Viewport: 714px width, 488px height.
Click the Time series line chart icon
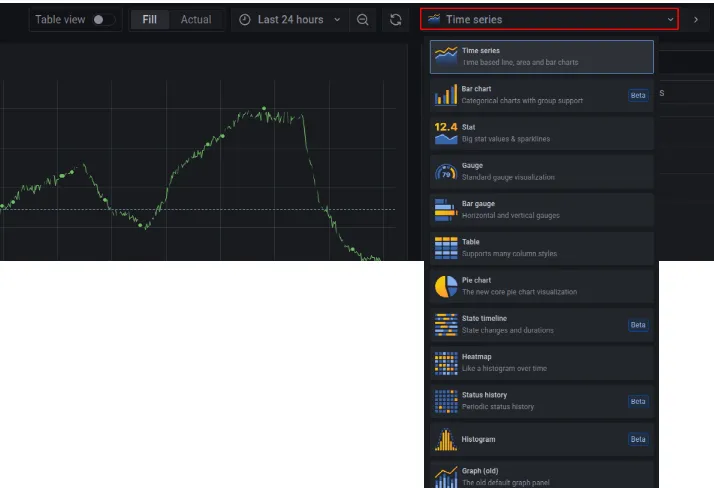[x=446, y=56]
